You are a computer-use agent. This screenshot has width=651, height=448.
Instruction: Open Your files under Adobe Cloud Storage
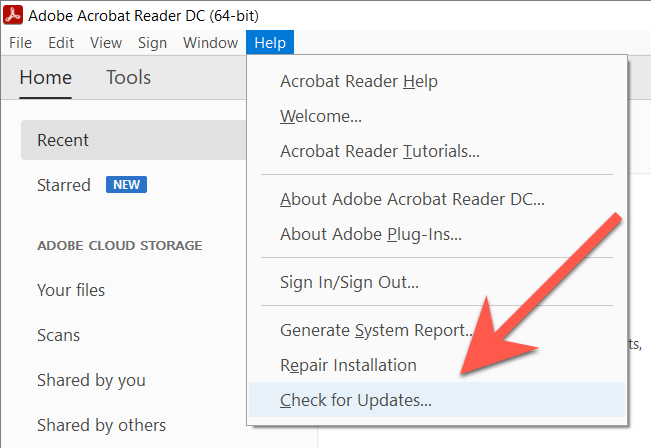pos(71,290)
